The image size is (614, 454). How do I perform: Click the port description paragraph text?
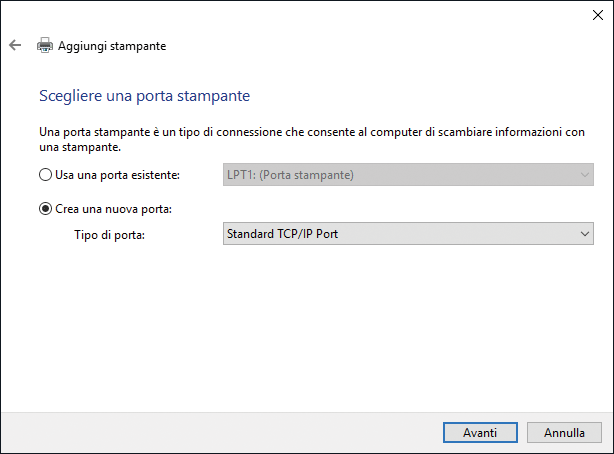[x=312, y=139]
